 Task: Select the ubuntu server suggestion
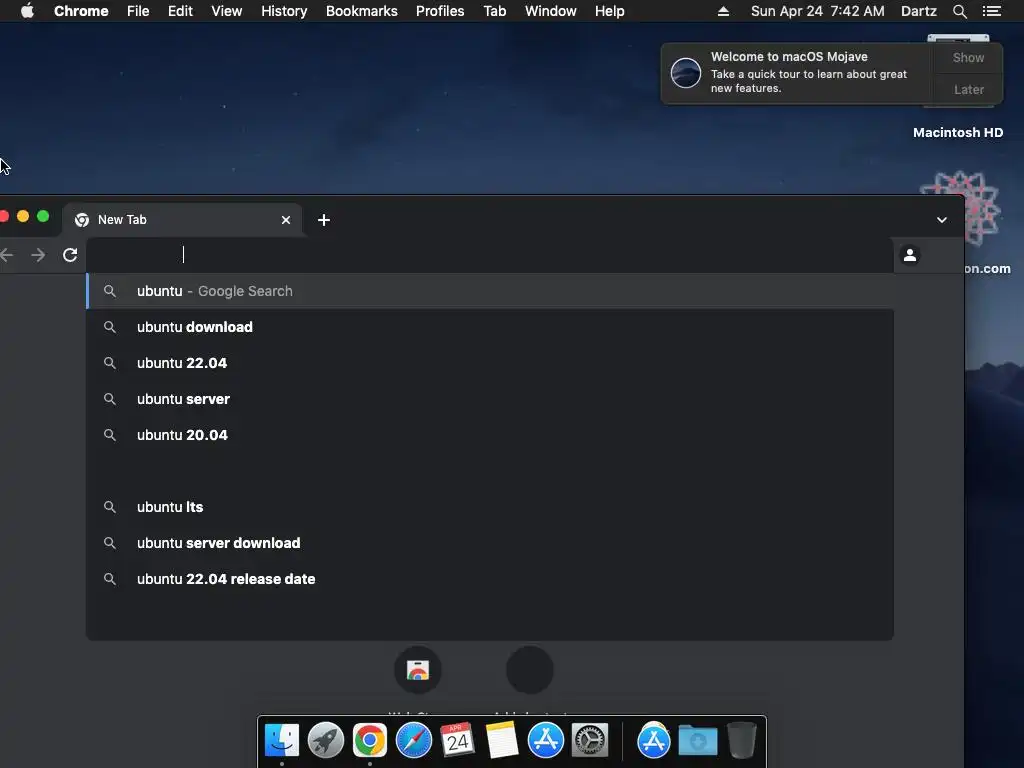click(490, 399)
